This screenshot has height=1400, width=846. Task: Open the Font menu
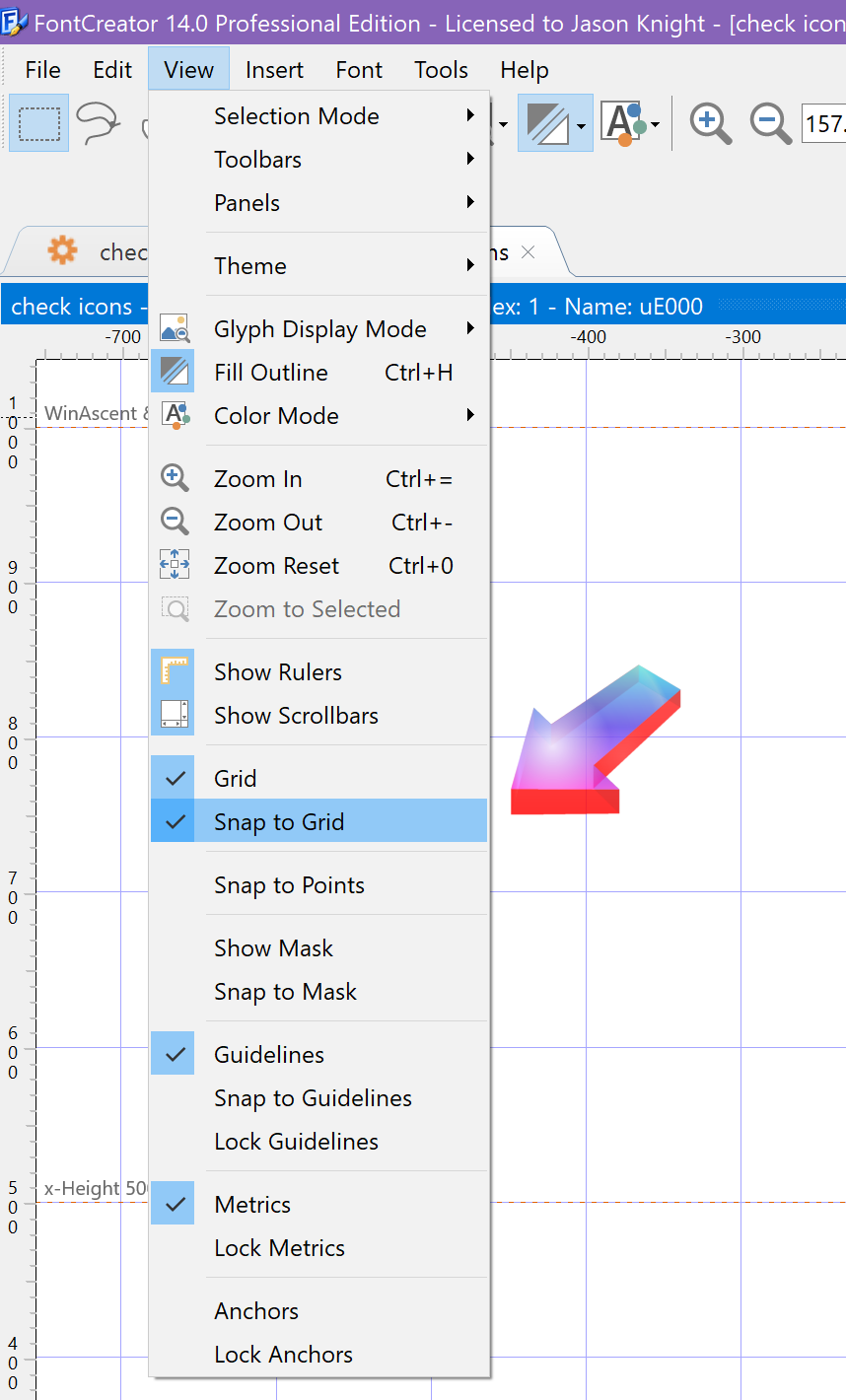359,70
